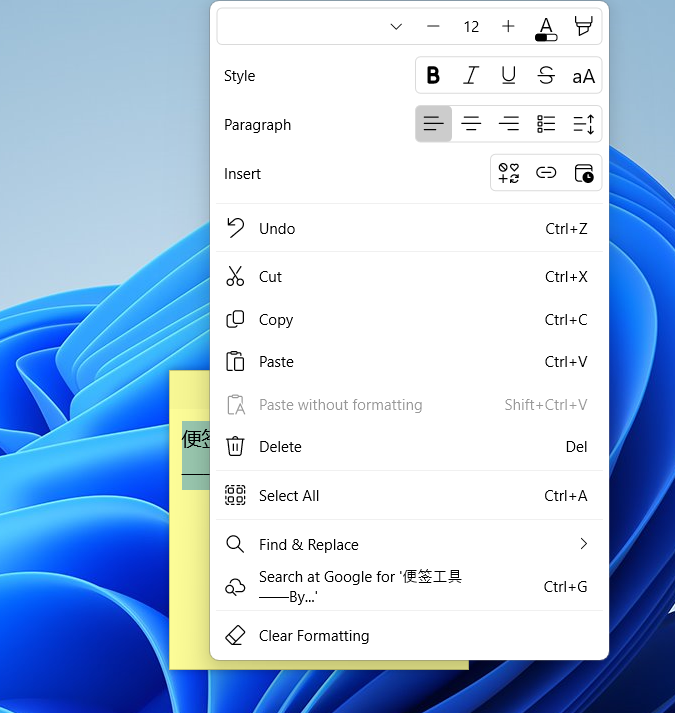Click the cloud search icon
Image resolution: width=675 pixels, height=713 pixels.
tap(235, 587)
